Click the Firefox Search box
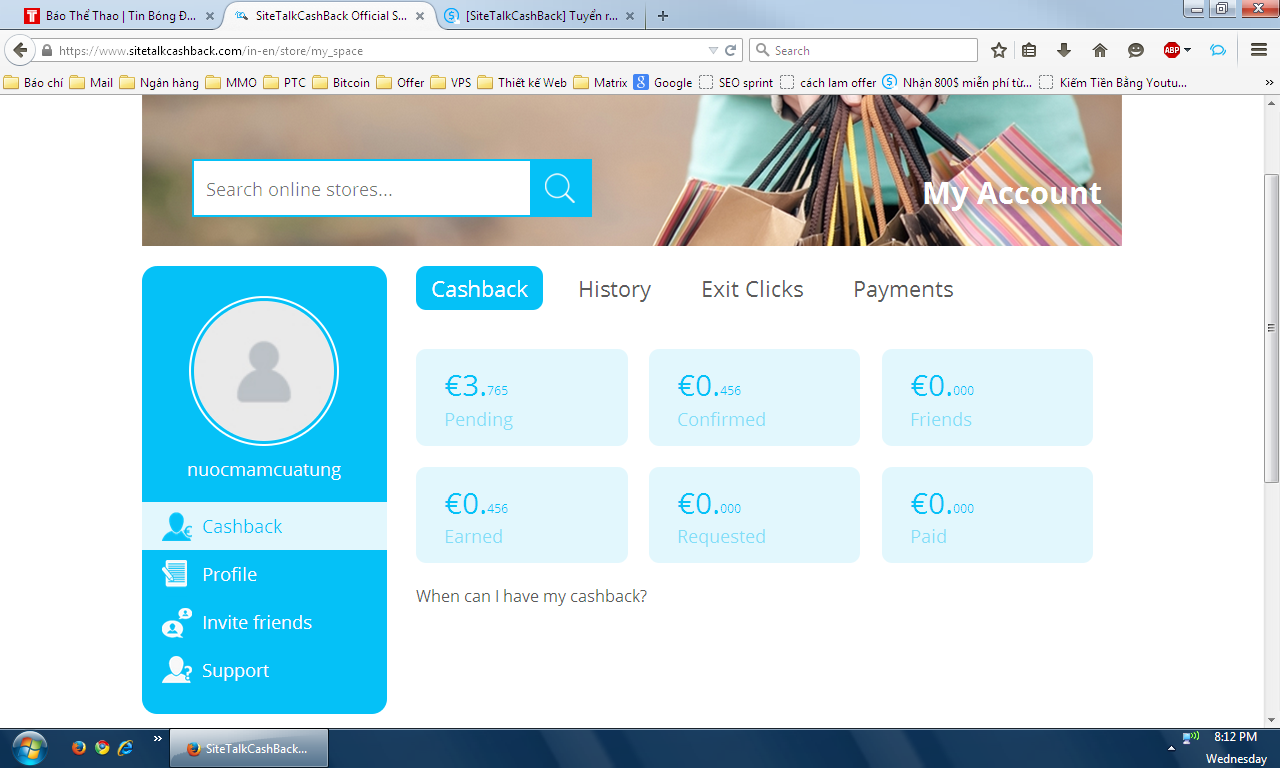This screenshot has height=768, width=1280. point(863,50)
